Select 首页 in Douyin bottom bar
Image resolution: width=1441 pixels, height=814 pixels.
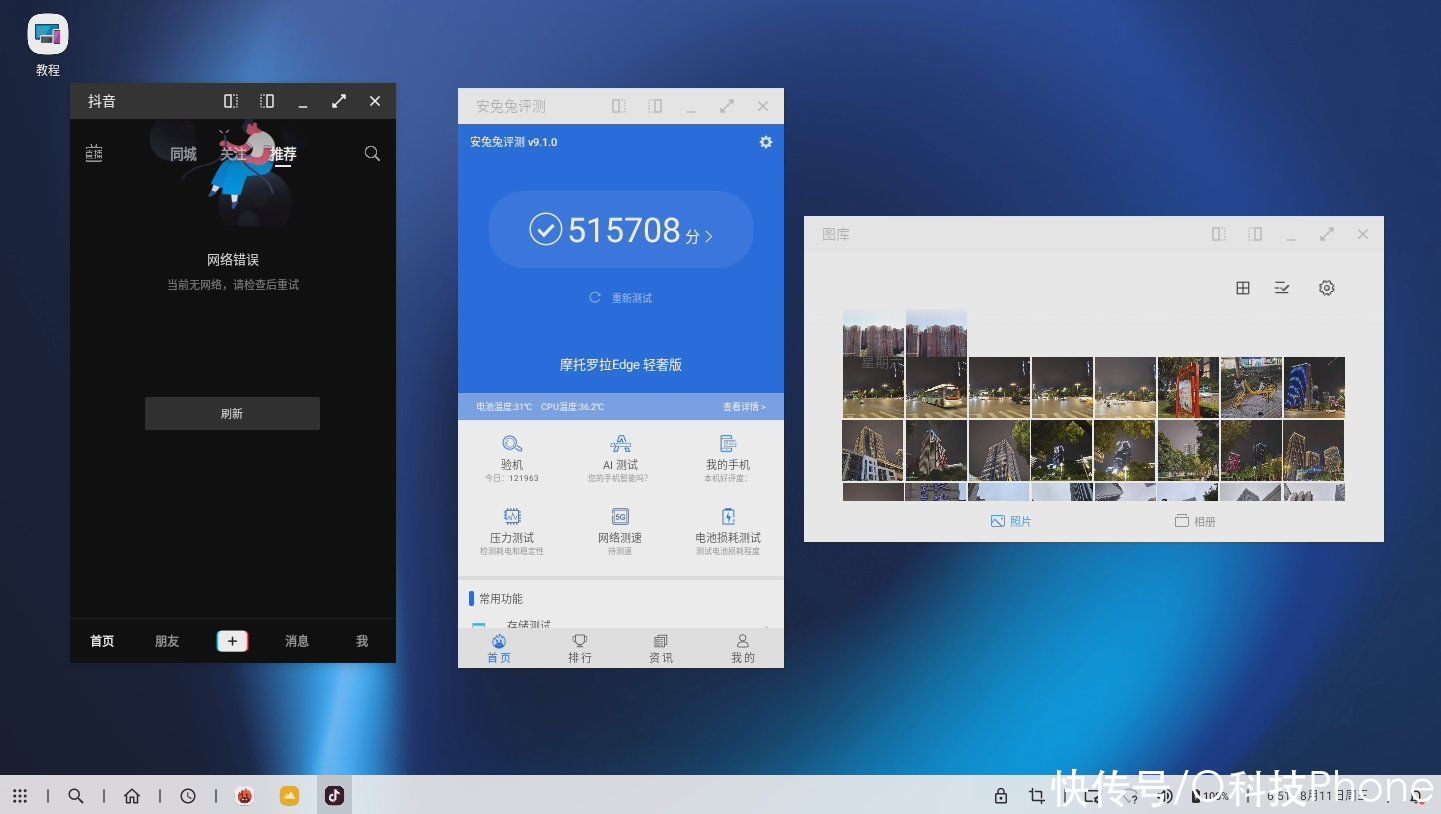tap(102, 641)
